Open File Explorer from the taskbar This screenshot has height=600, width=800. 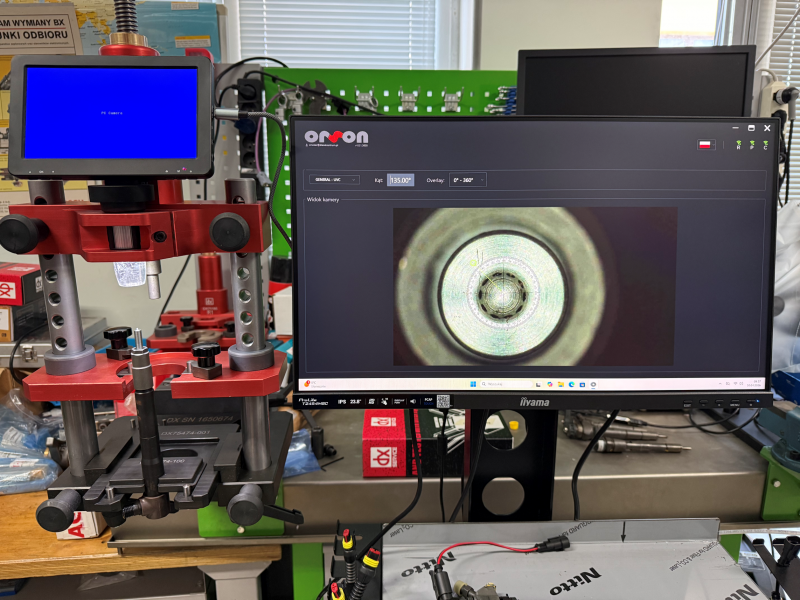pos(563,383)
